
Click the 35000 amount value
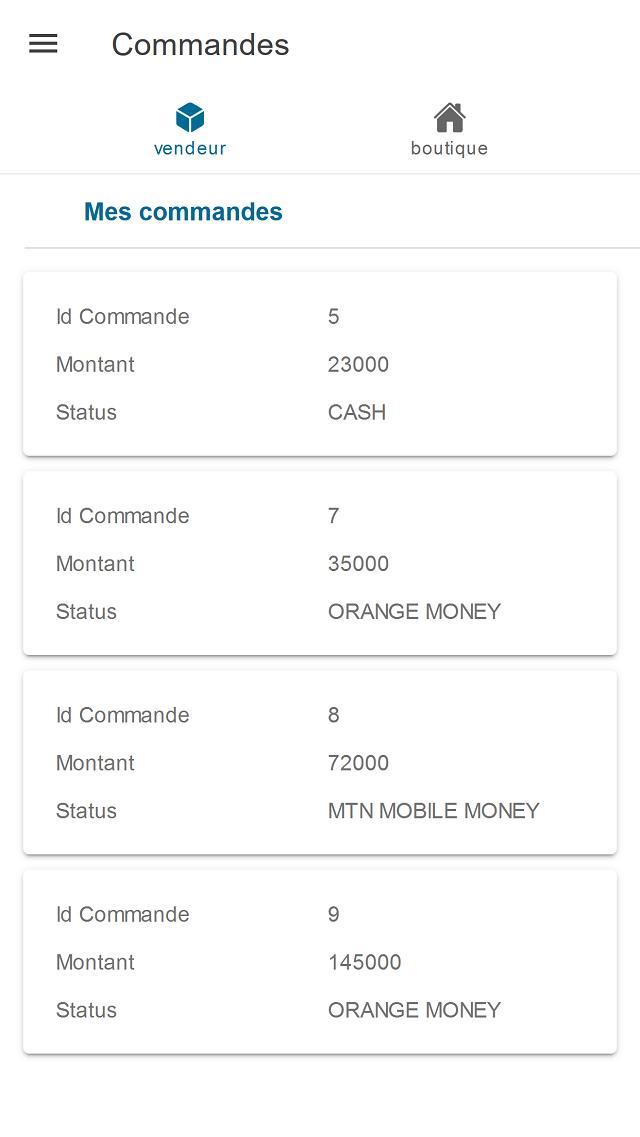tap(358, 564)
